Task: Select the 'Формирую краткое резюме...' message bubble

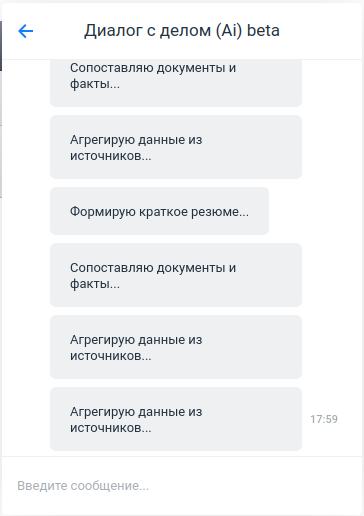Action: point(159,211)
